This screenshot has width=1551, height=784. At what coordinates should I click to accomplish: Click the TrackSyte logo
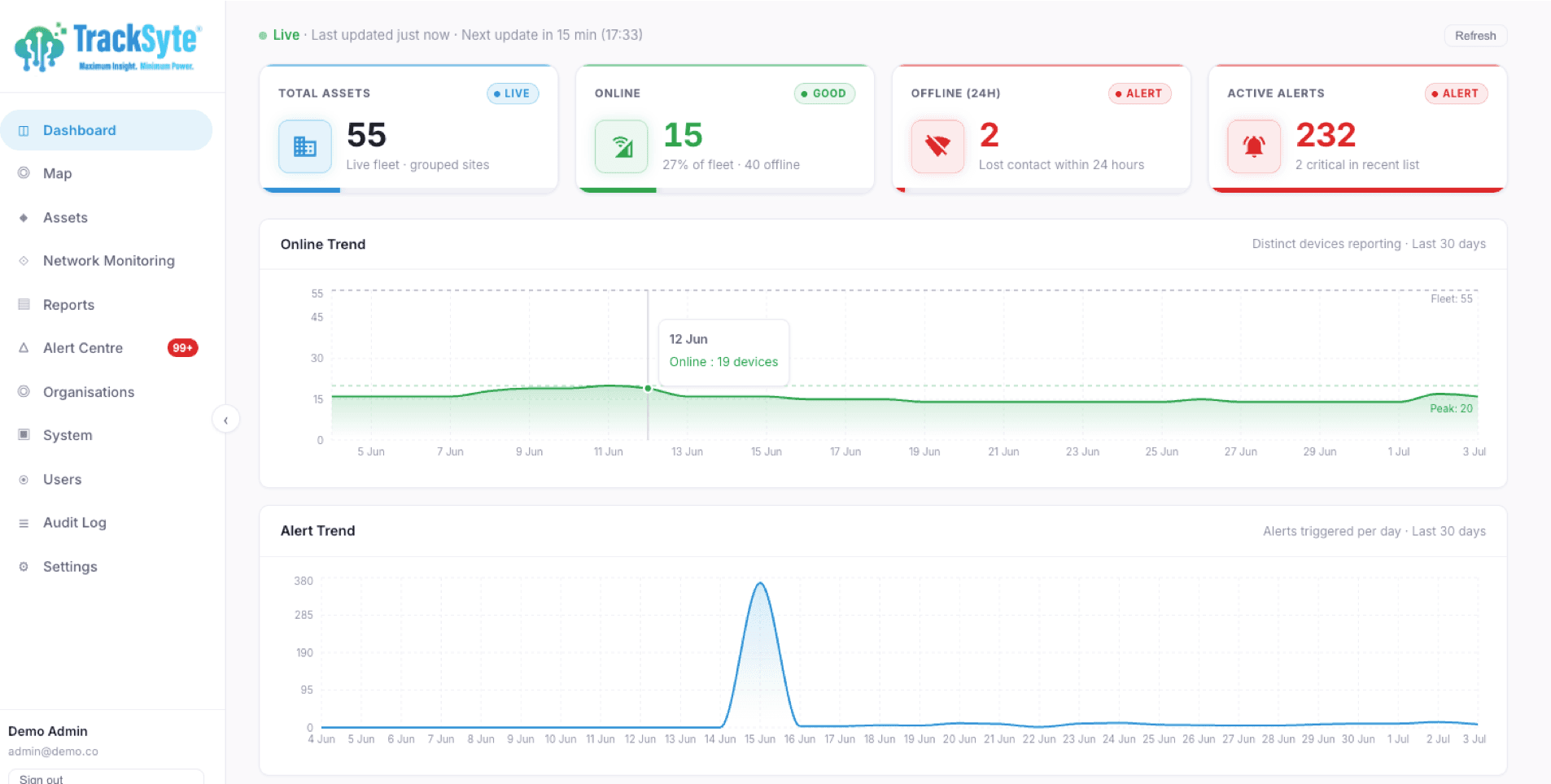tap(108, 47)
